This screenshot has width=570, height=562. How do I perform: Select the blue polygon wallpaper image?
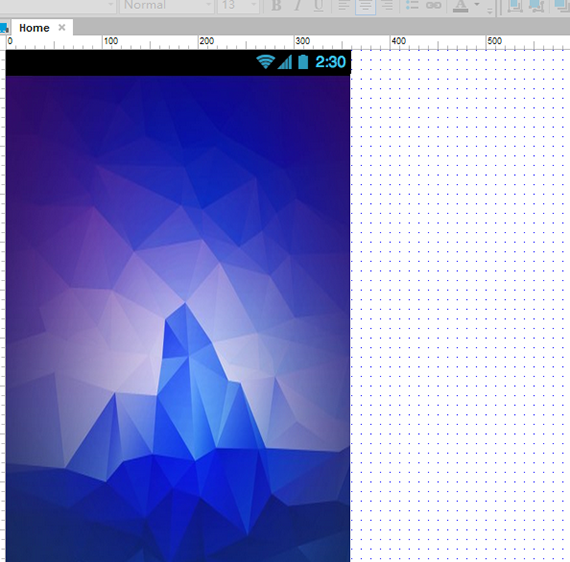[178, 319]
